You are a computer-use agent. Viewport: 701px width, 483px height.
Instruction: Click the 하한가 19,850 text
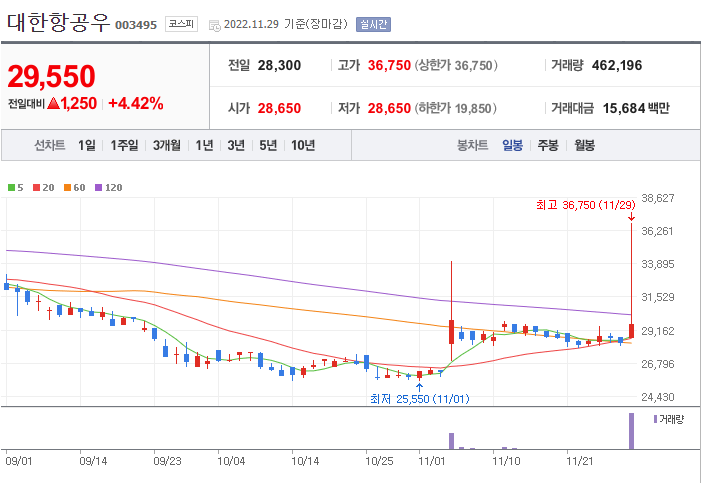[456, 108]
